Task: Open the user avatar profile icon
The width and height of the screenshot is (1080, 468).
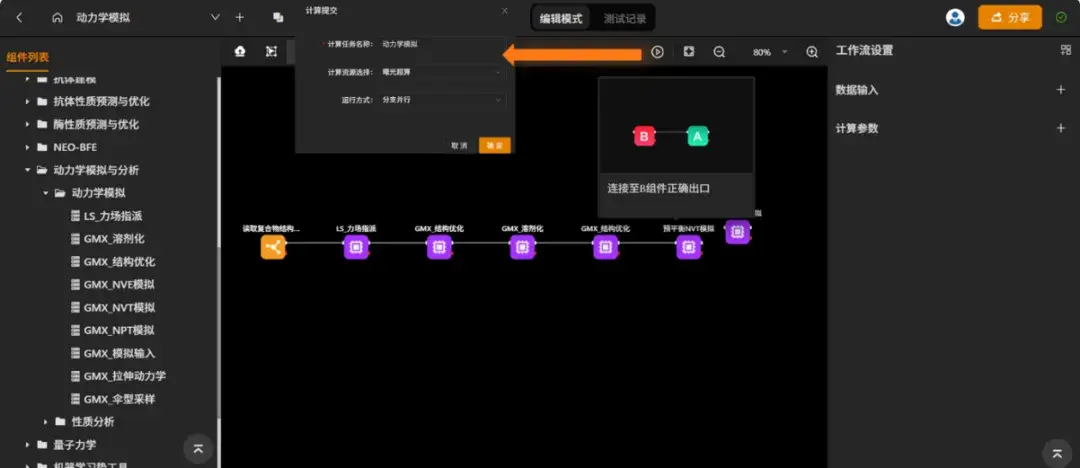Action: 955,18
